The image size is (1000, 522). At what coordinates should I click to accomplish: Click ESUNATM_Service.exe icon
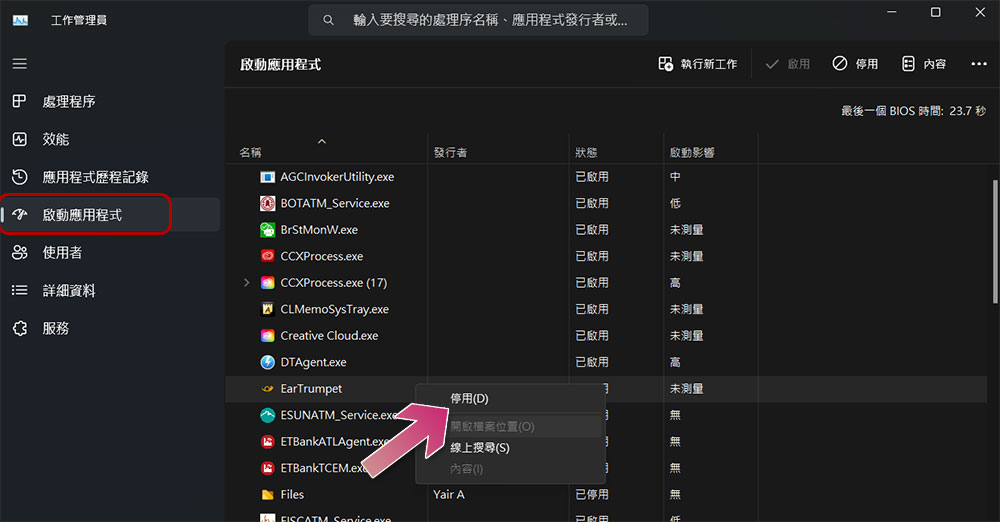[268, 415]
